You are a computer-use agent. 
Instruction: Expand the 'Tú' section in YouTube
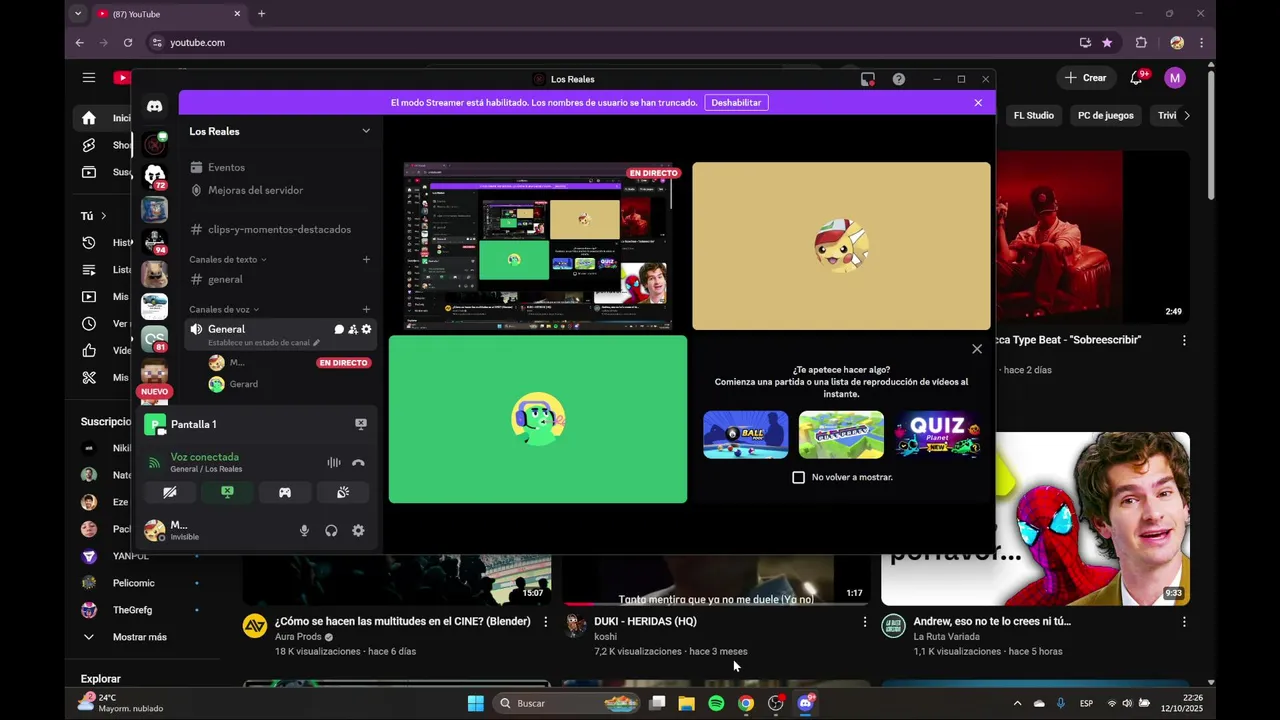tap(94, 216)
